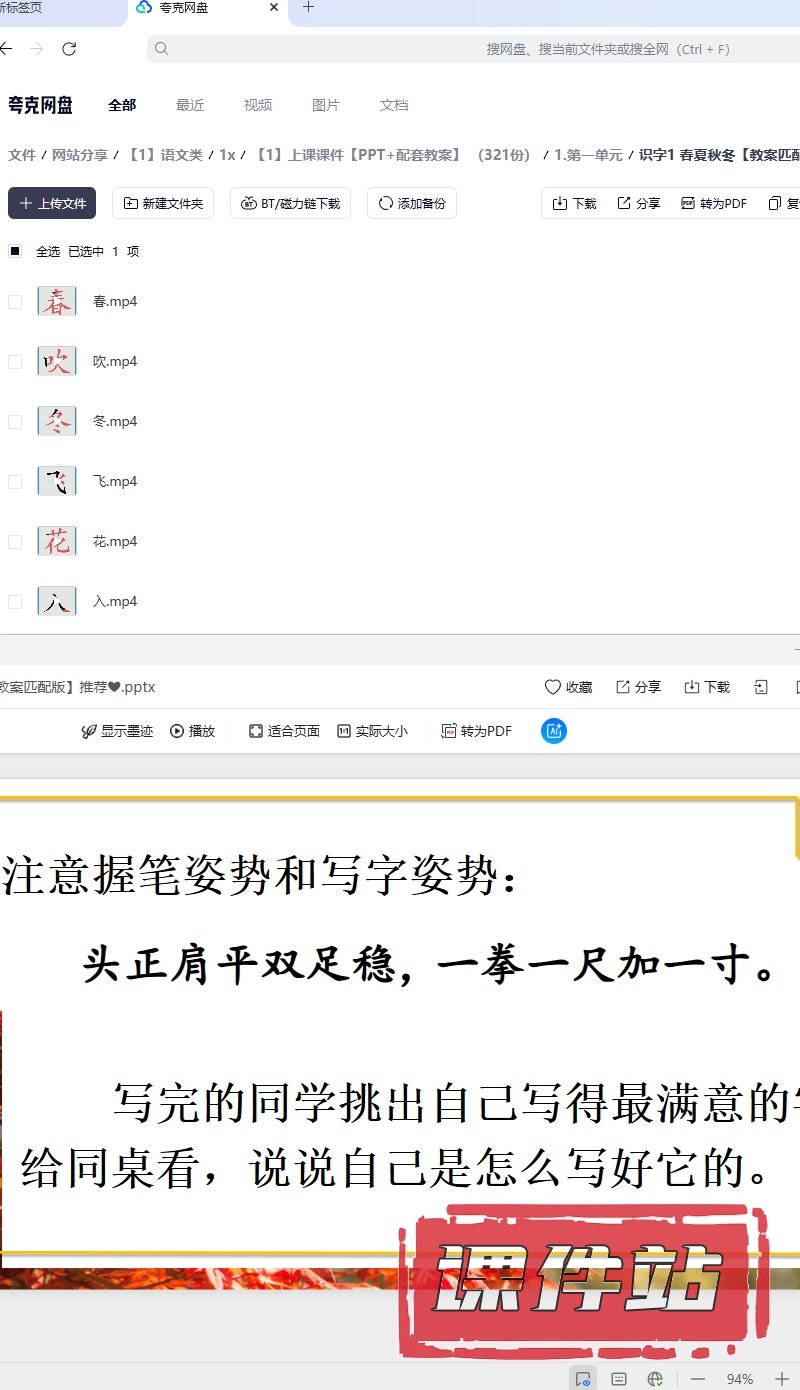Click 实际大小 actual size button
Image resolution: width=800 pixels, height=1390 pixels.
(x=372, y=731)
